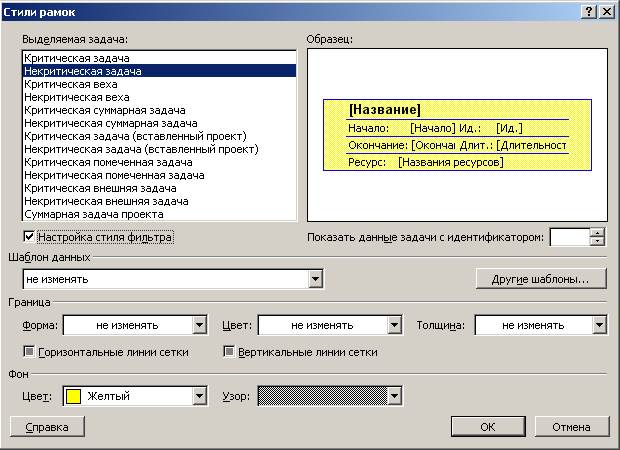This screenshot has width=620, height=450.
Task: Close the Стили рамок dialog
Action: [606, 10]
